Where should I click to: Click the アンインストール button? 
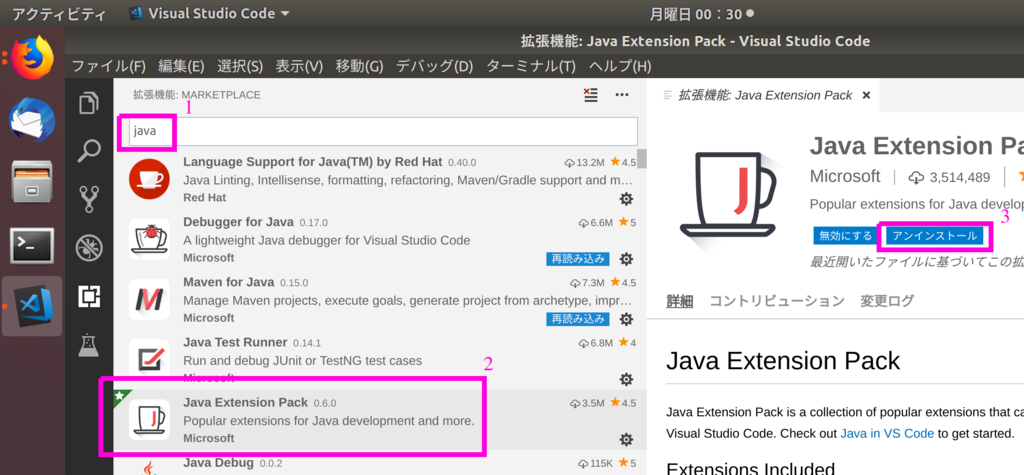(x=935, y=236)
